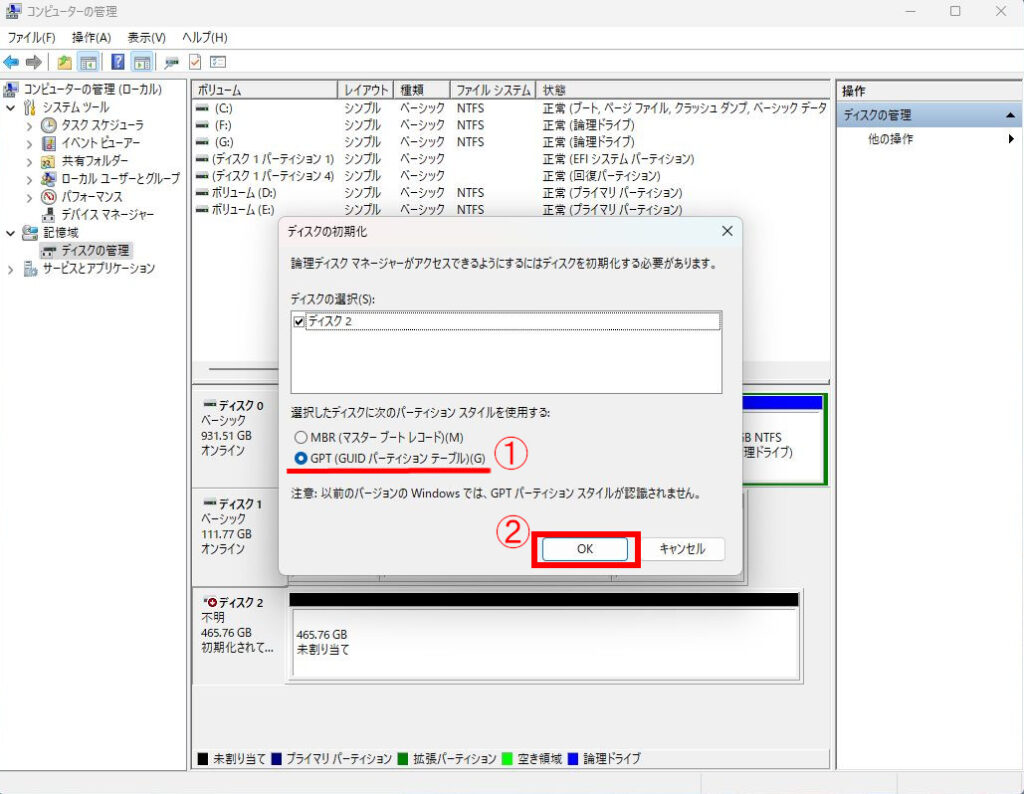The image size is (1024, 794).
Task: Sort by the レイアウト column header
Action: point(366,90)
